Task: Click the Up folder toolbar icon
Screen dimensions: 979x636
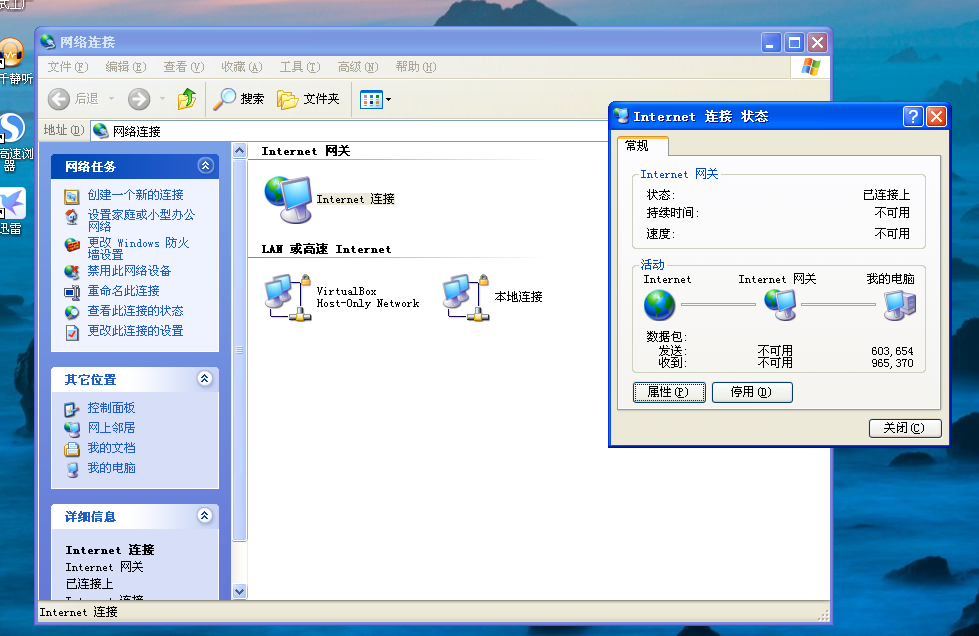Action: point(187,99)
